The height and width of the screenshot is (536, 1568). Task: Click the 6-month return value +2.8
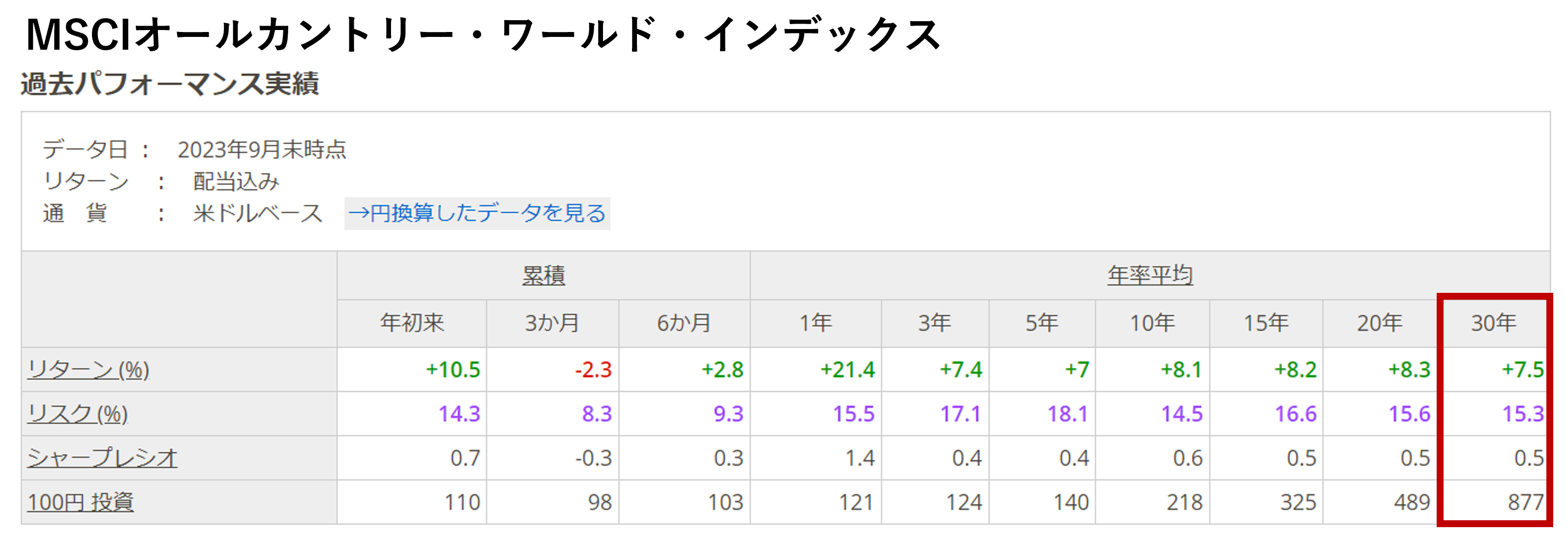[x=723, y=370]
